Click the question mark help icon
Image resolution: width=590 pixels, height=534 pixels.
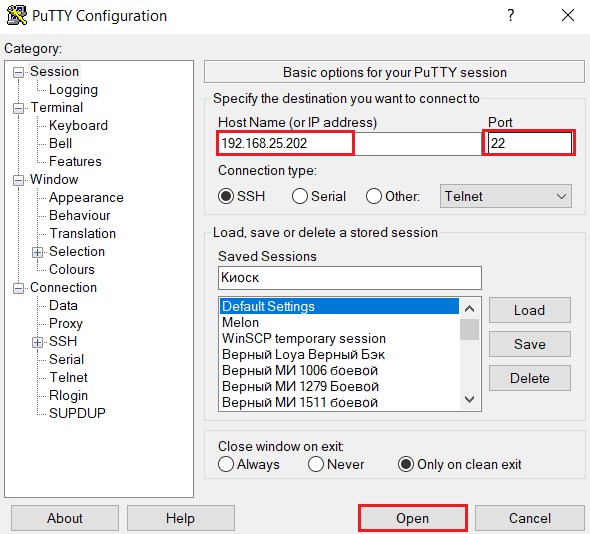click(510, 15)
